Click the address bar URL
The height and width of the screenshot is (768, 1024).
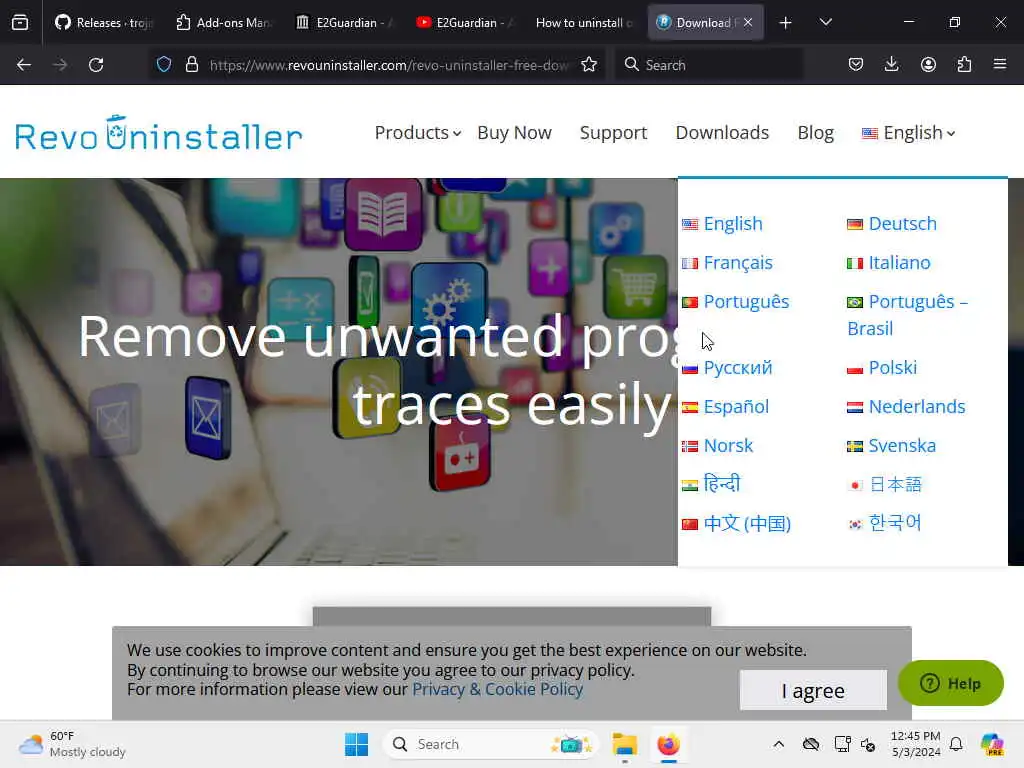(x=389, y=65)
